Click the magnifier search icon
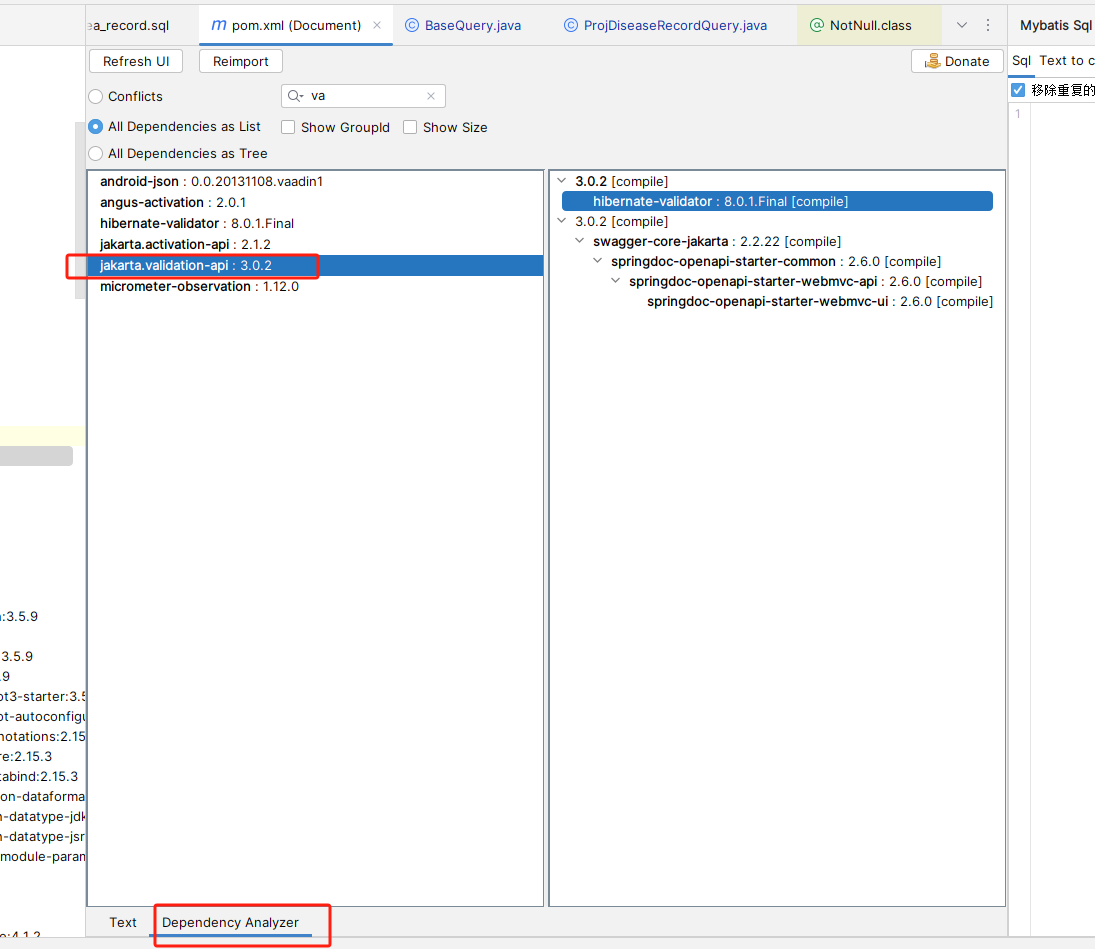 click(x=295, y=96)
